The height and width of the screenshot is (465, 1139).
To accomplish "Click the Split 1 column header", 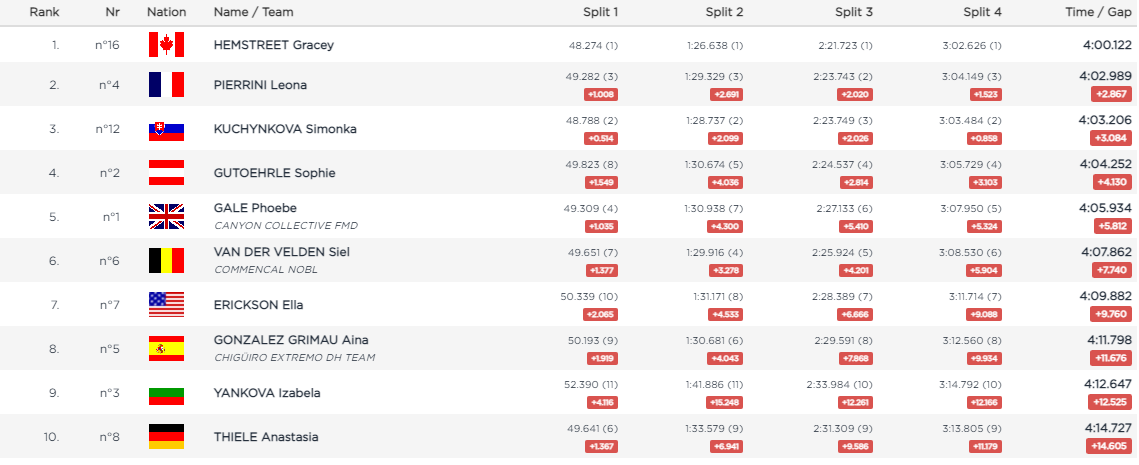I will (x=601, y=12).
